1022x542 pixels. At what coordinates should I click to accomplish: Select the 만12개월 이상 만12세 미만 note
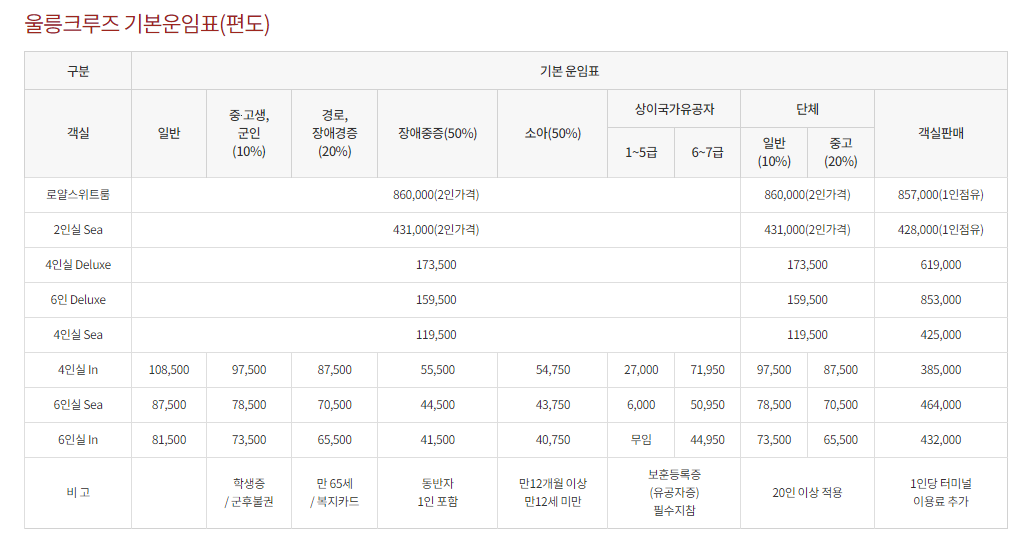(x=553, y=492)
